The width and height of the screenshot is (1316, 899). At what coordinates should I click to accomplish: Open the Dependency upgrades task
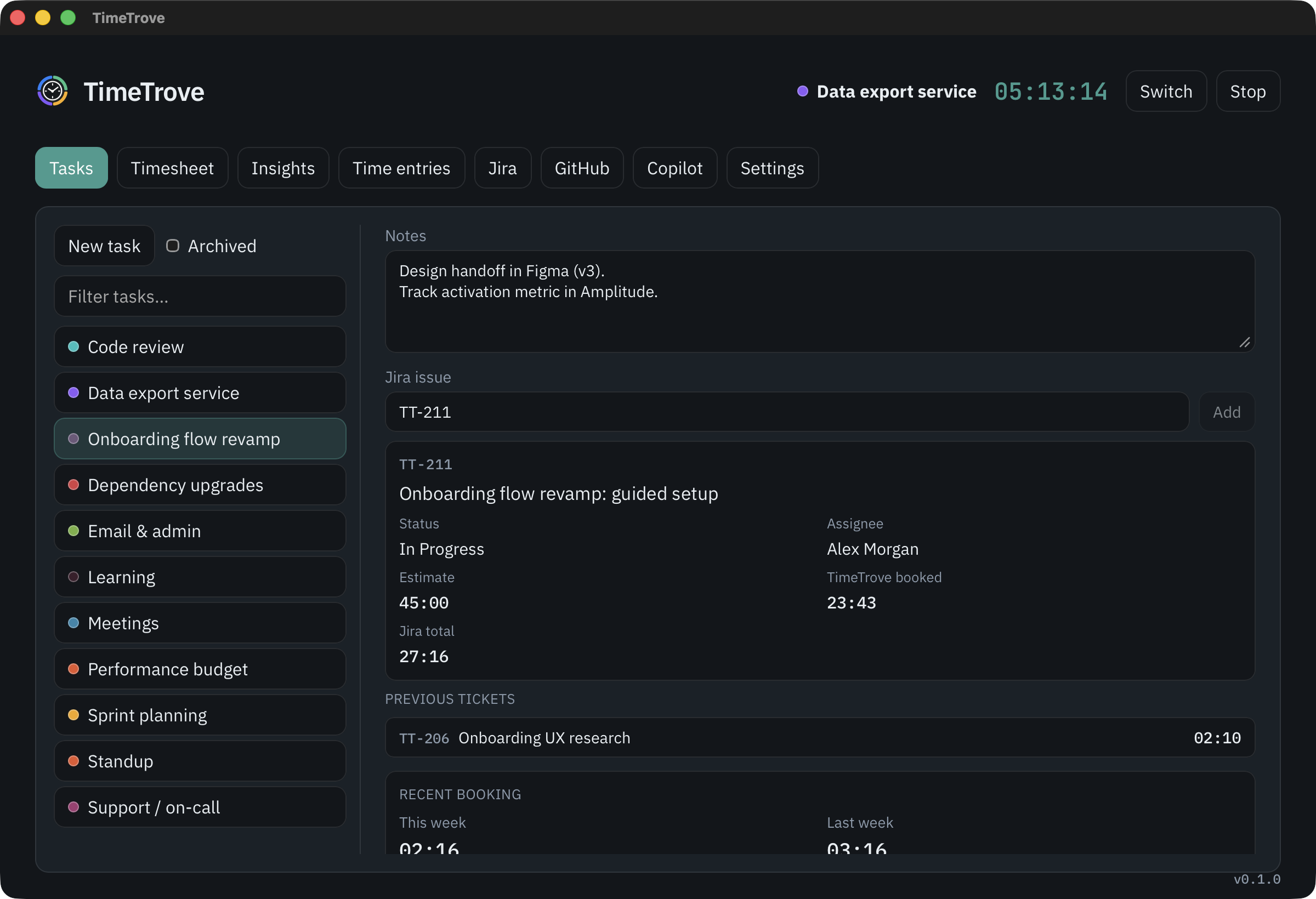pyautogui.click(x=200, y=485)
